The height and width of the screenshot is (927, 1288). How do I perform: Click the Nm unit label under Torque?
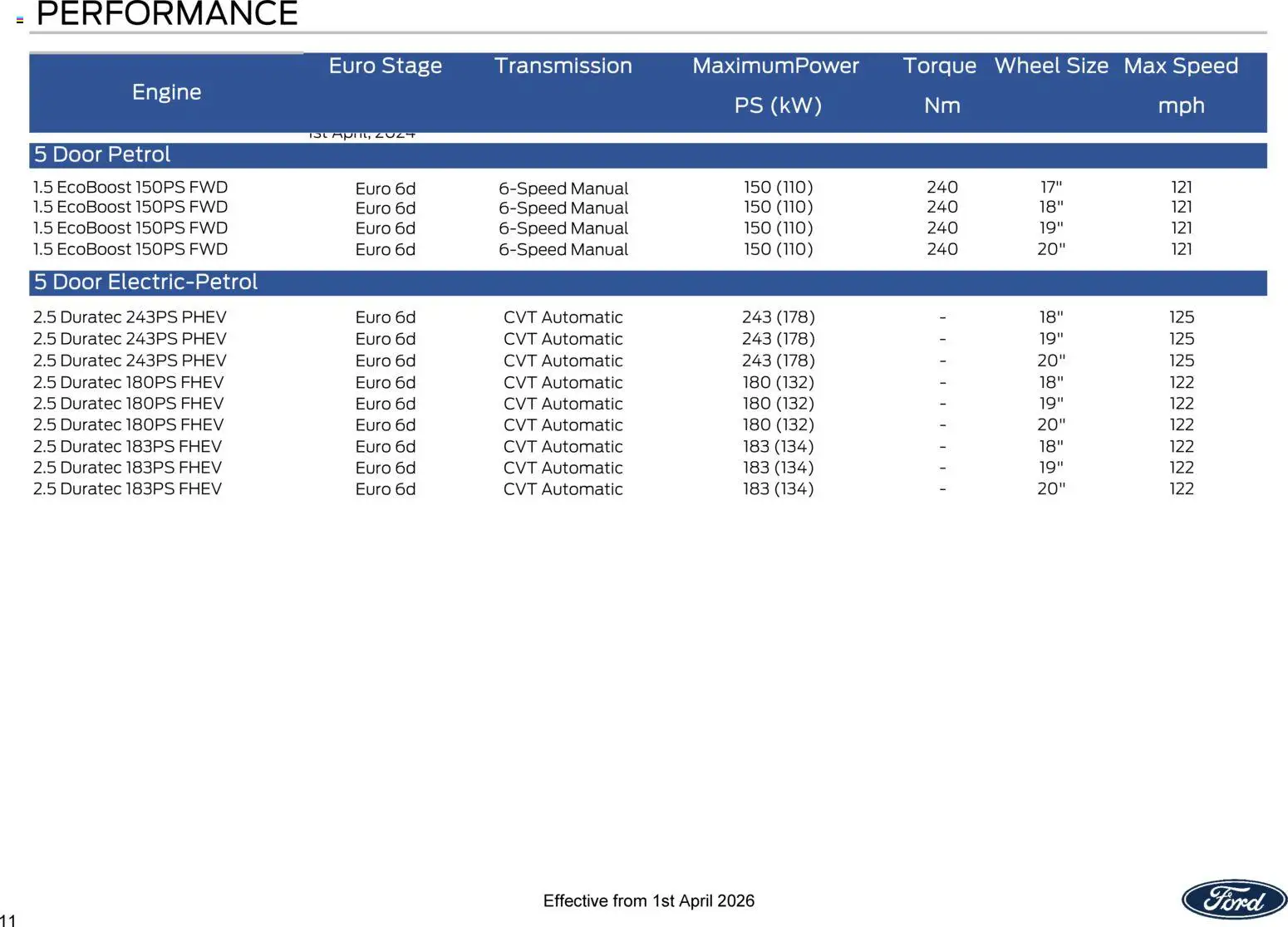[941, 105]
